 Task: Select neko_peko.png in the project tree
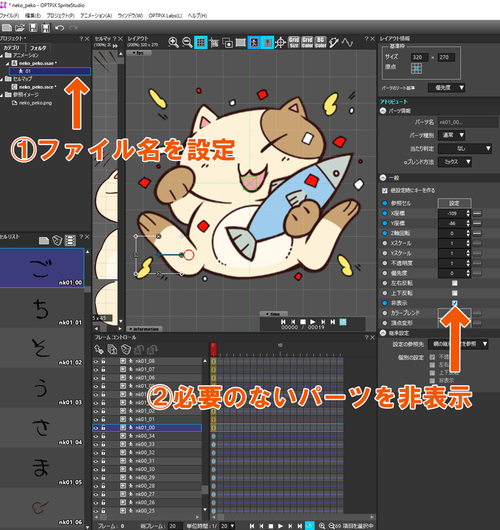[35, 103]
